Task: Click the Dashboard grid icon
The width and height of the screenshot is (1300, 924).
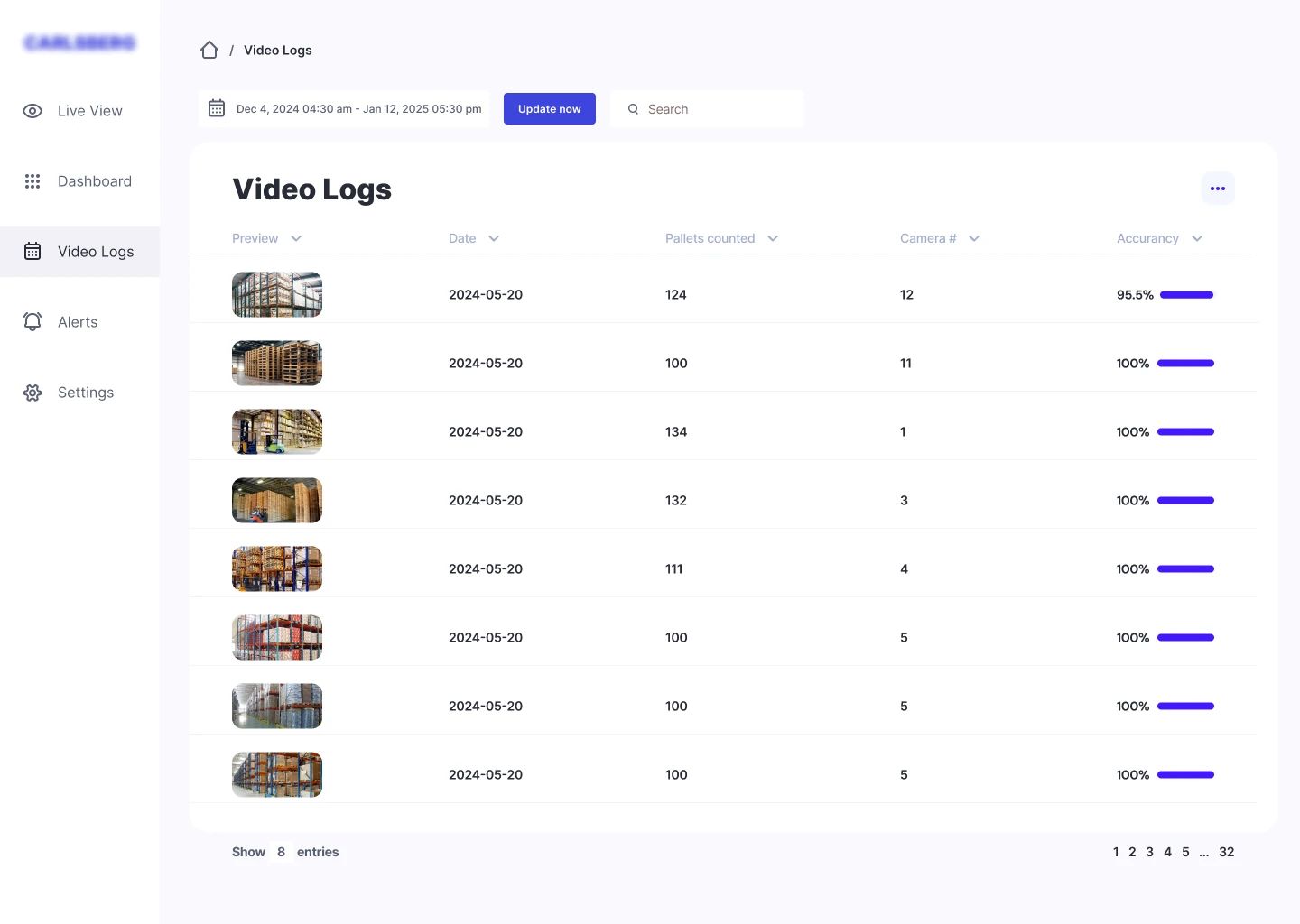Action: pyautogui.click(x=32, y=181)
